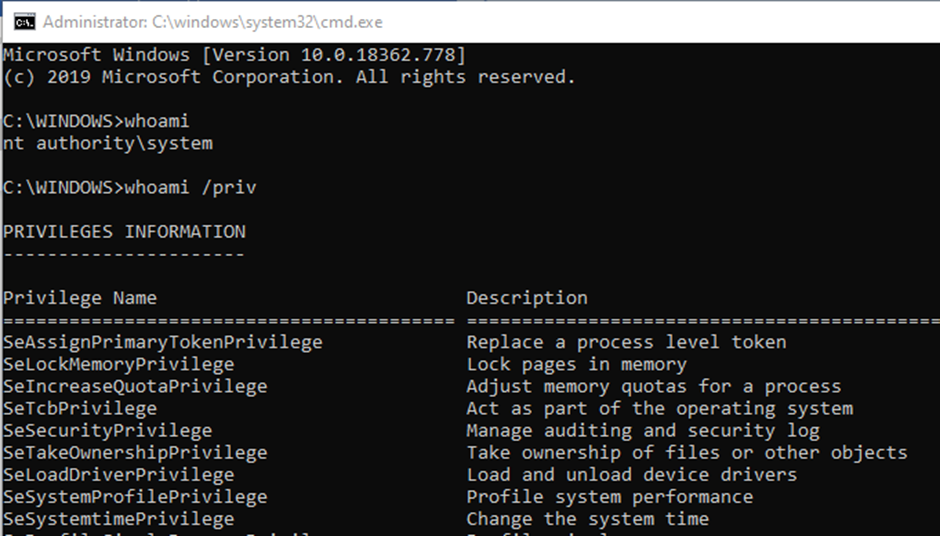
Task: Click the PRIVILEGES INFORMATION heading
Action: (x=124, y=231)
